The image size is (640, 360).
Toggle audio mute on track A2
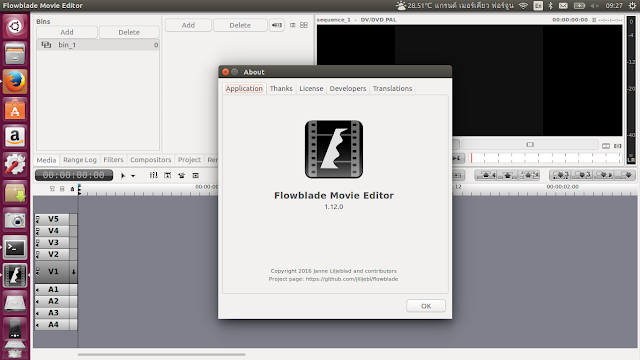38,302
